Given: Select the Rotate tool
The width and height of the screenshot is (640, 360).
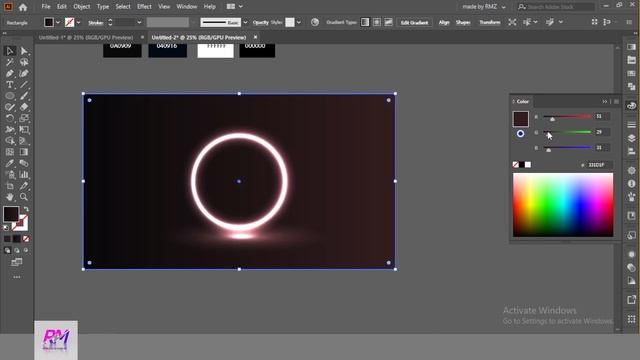Looking at the screenshot, I should 10,118.
